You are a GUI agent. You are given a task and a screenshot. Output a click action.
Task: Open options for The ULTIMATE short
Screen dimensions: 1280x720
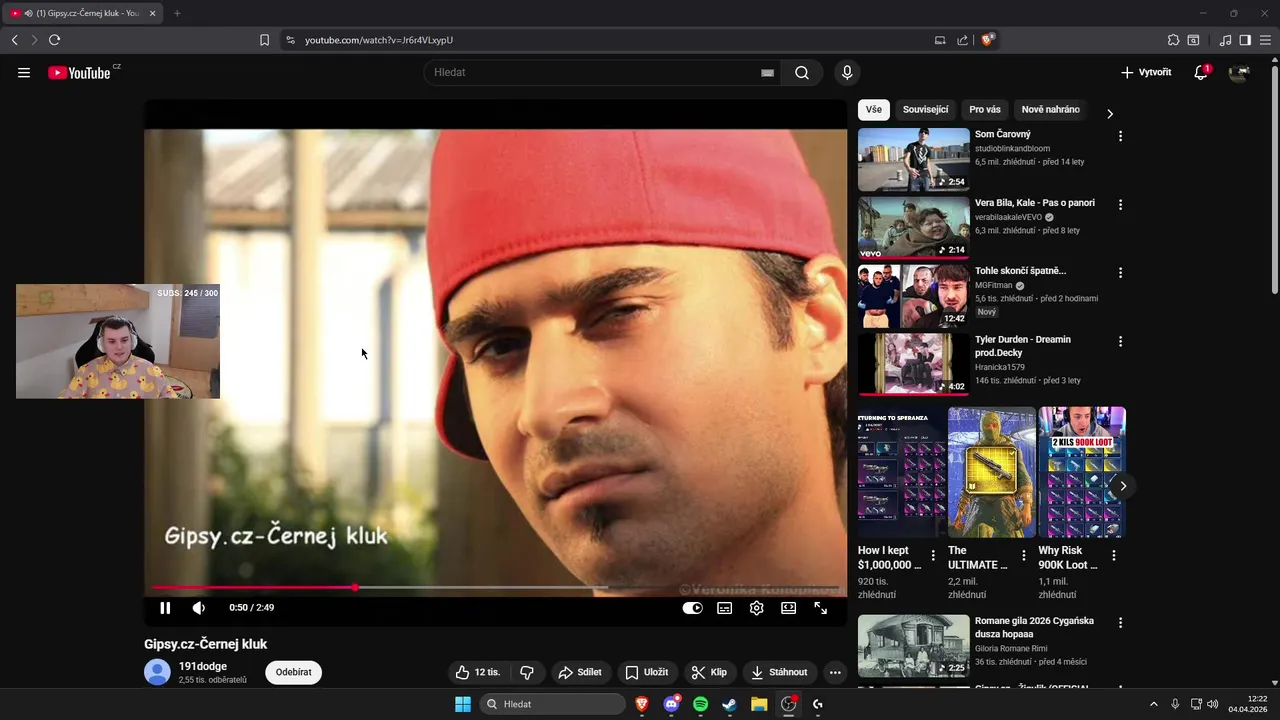pos(1023,555)
